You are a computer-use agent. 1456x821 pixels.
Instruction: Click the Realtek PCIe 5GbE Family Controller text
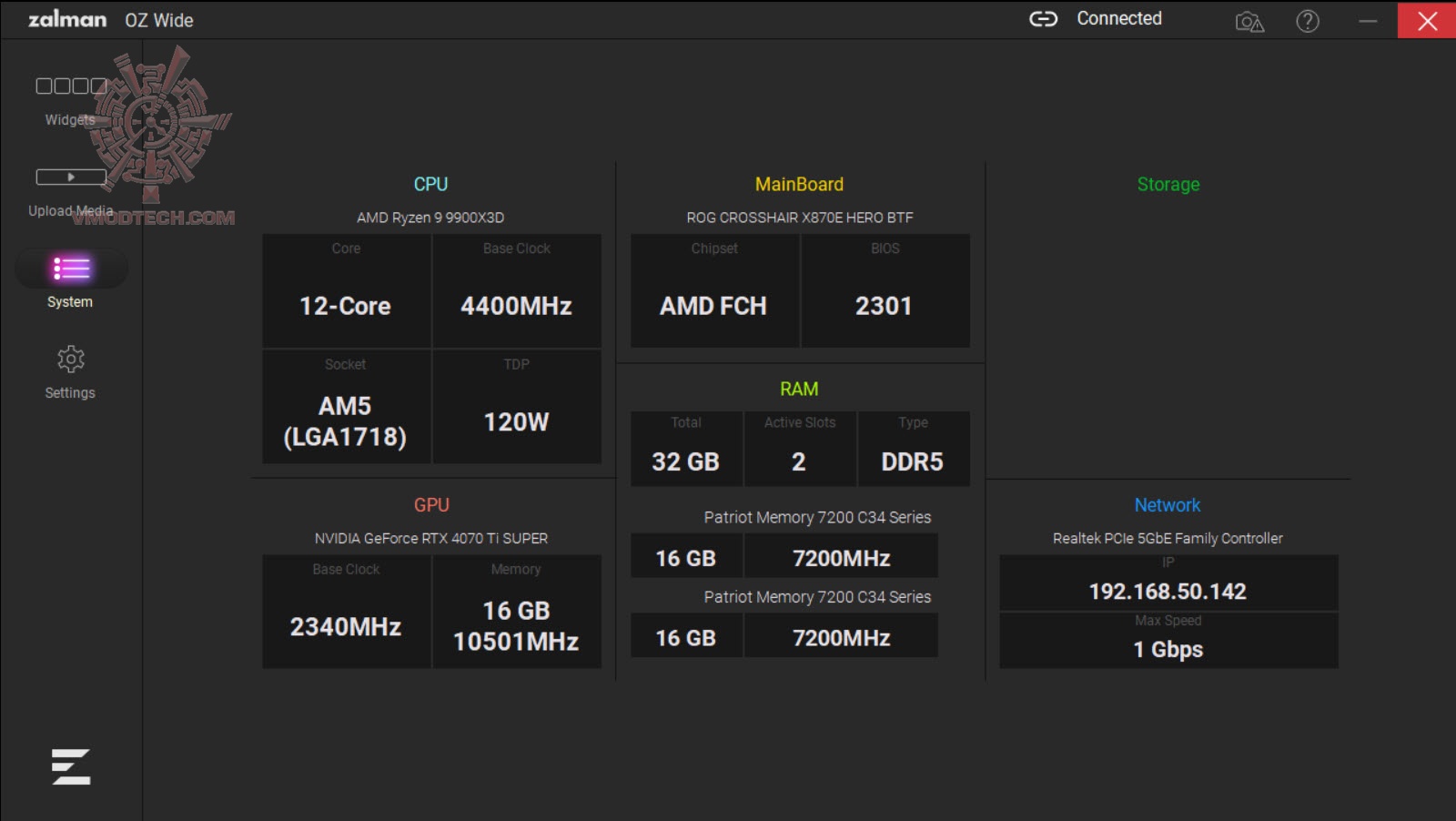tap(1168, 539)
